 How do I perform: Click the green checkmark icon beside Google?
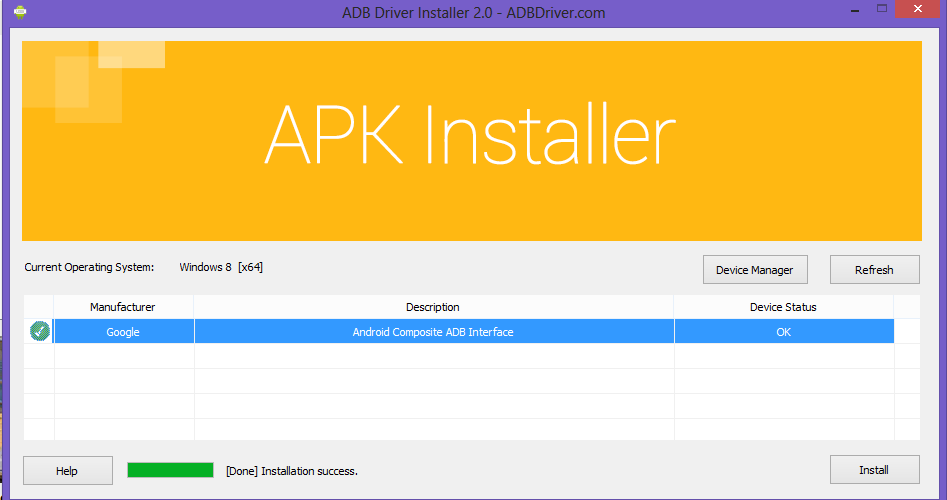click(x=40, y=331)
